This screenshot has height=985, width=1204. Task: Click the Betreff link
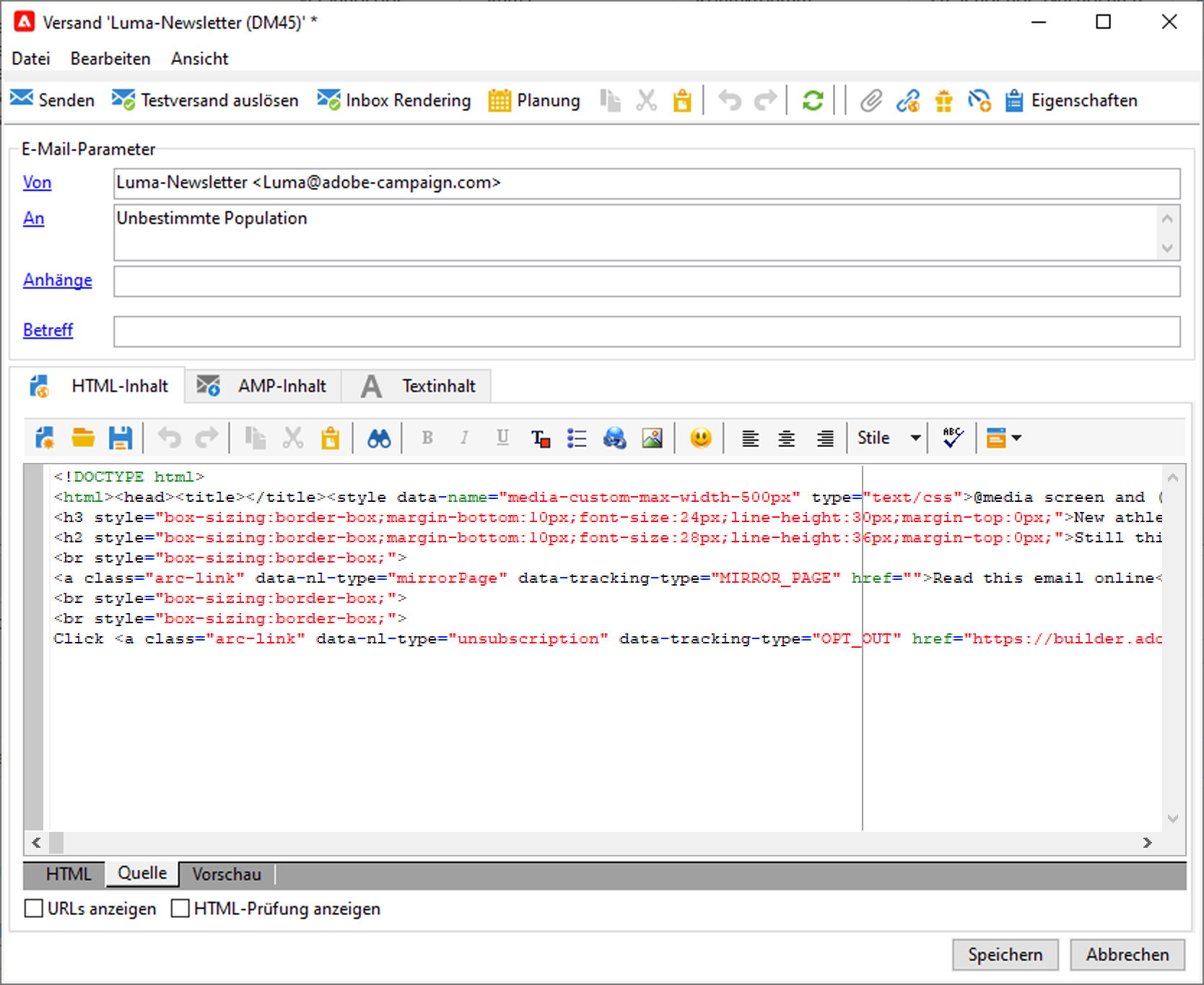pos(48,330)
